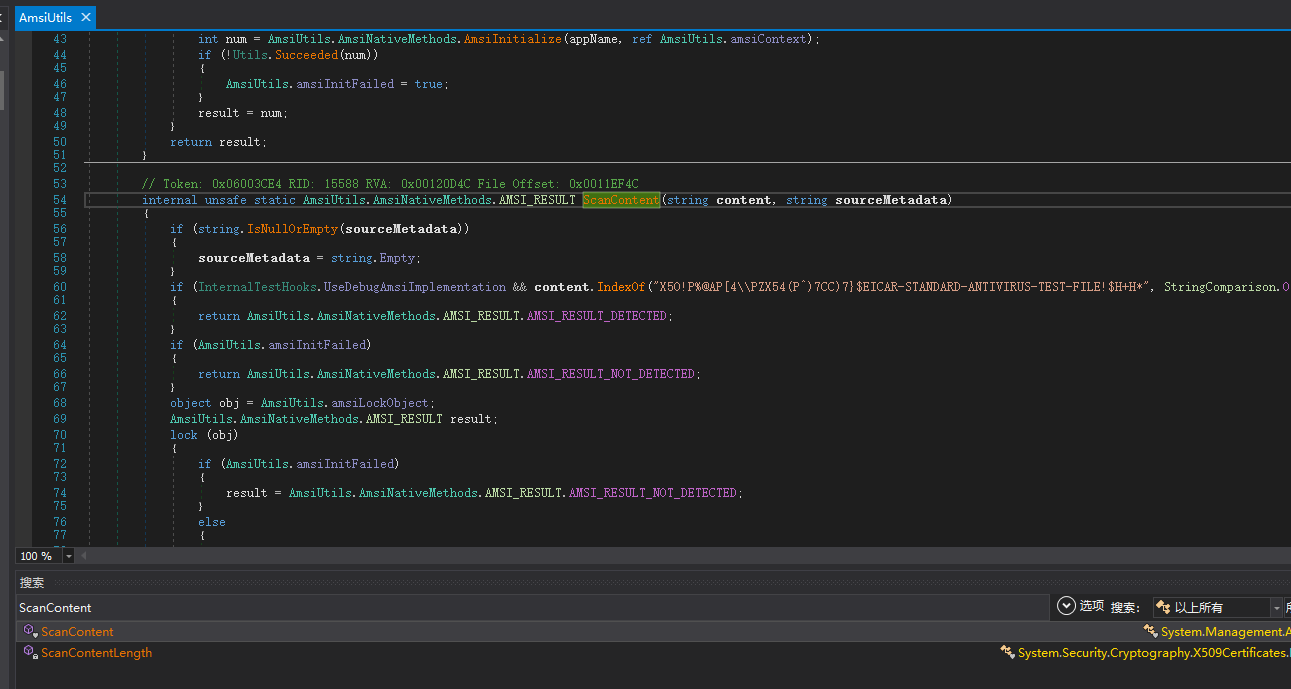Click the System.Security.Cryptography.X509Certificates result location
The height and width of the screenshot is (689, 1291).
pyautogui.click(x=1154, y=653)
